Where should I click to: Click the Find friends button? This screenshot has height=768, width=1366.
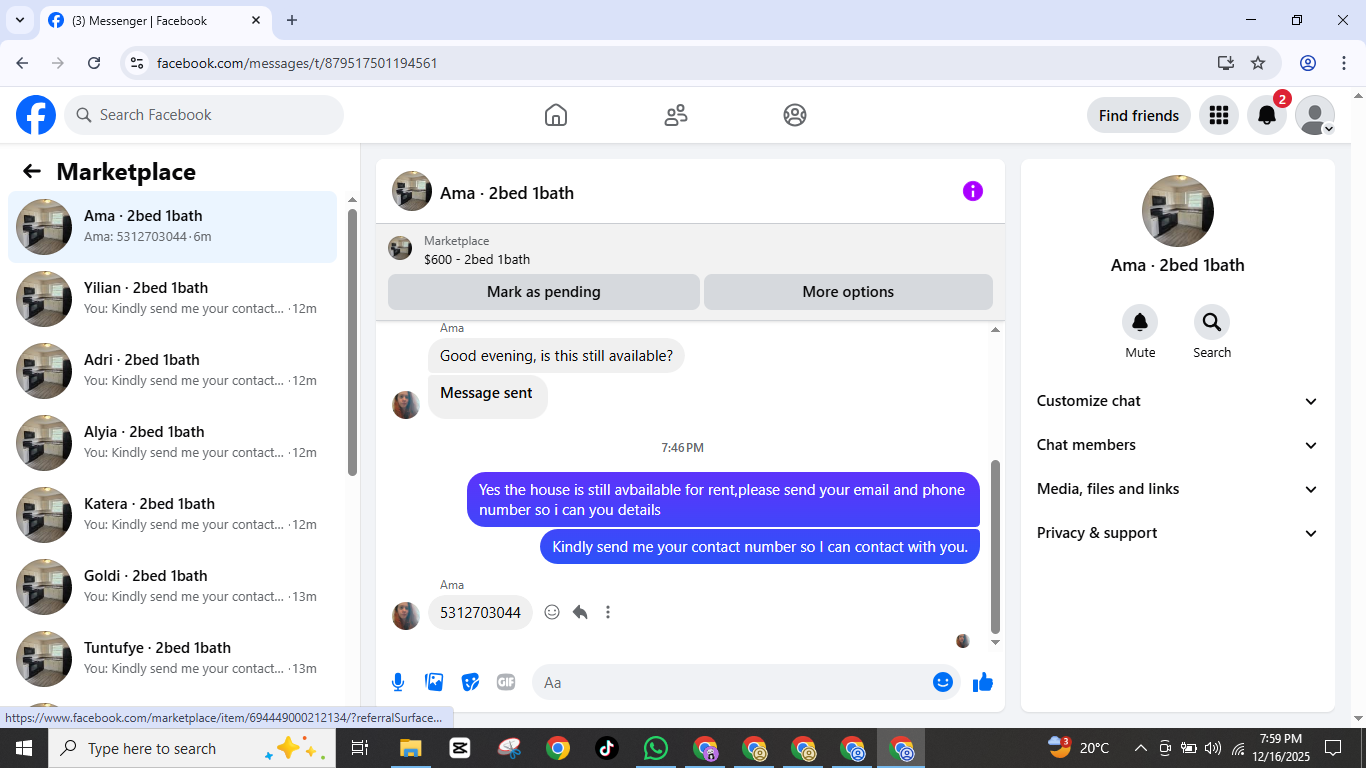click(1139, 115)
